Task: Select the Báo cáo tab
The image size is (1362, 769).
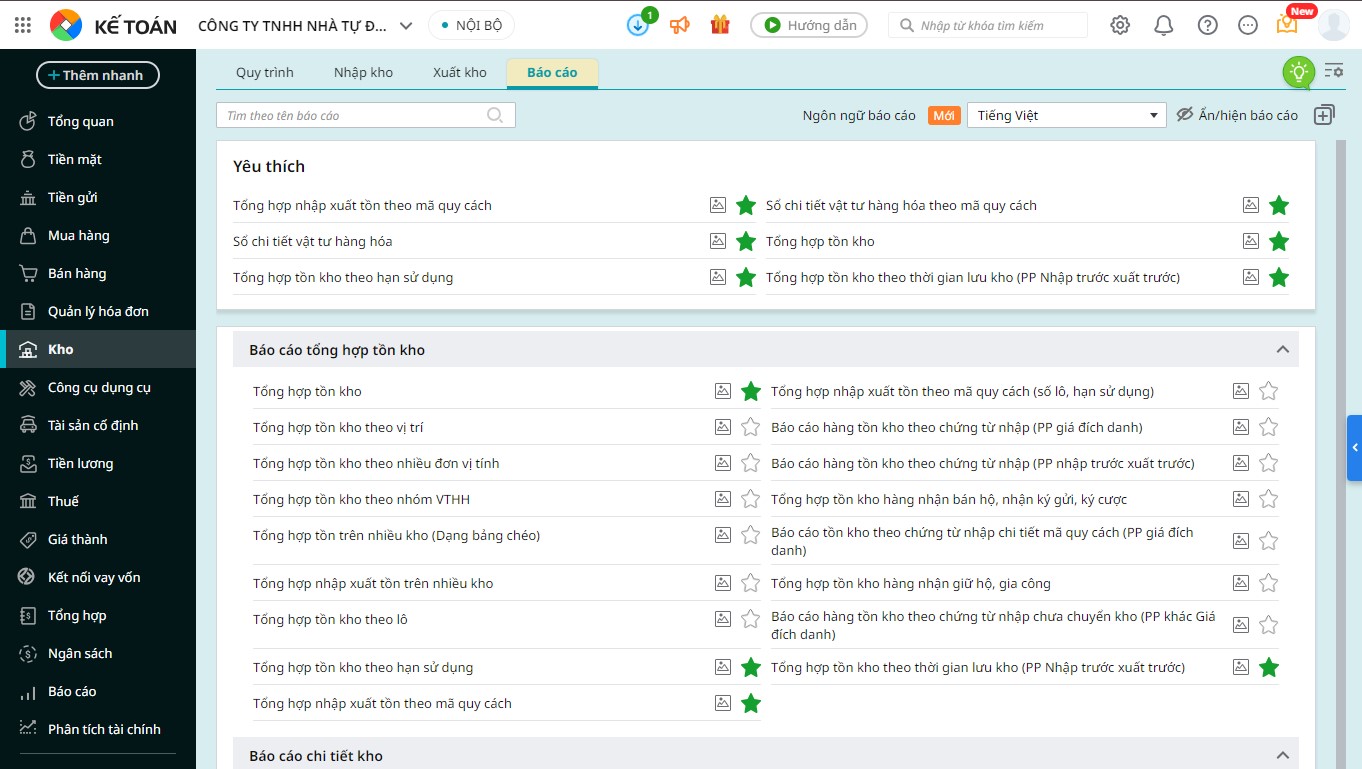Action: (552, 72)
